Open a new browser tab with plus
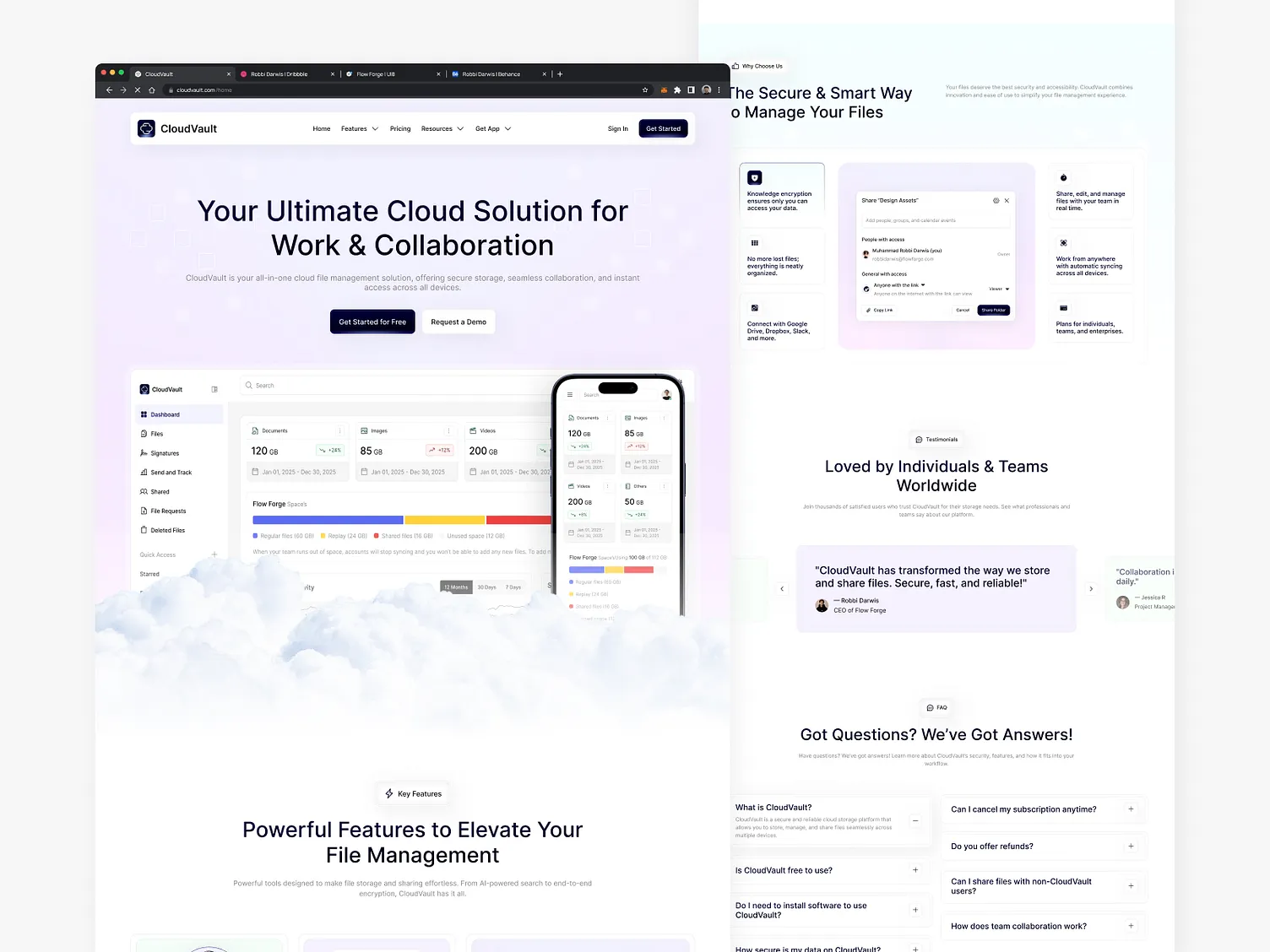This screenshot has width=1270, height=952. pyautogui.click(x=560, y=74)
